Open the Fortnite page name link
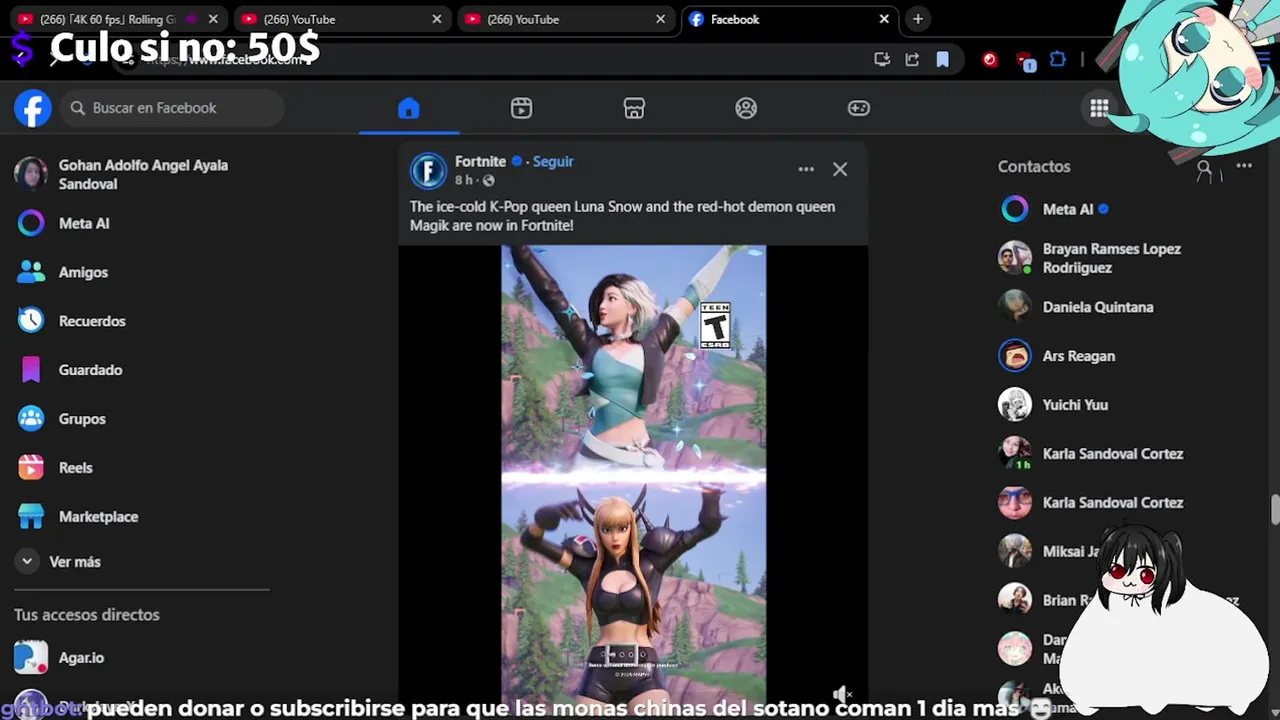Viewport: 1280px width, 720px height. [480, 161]
